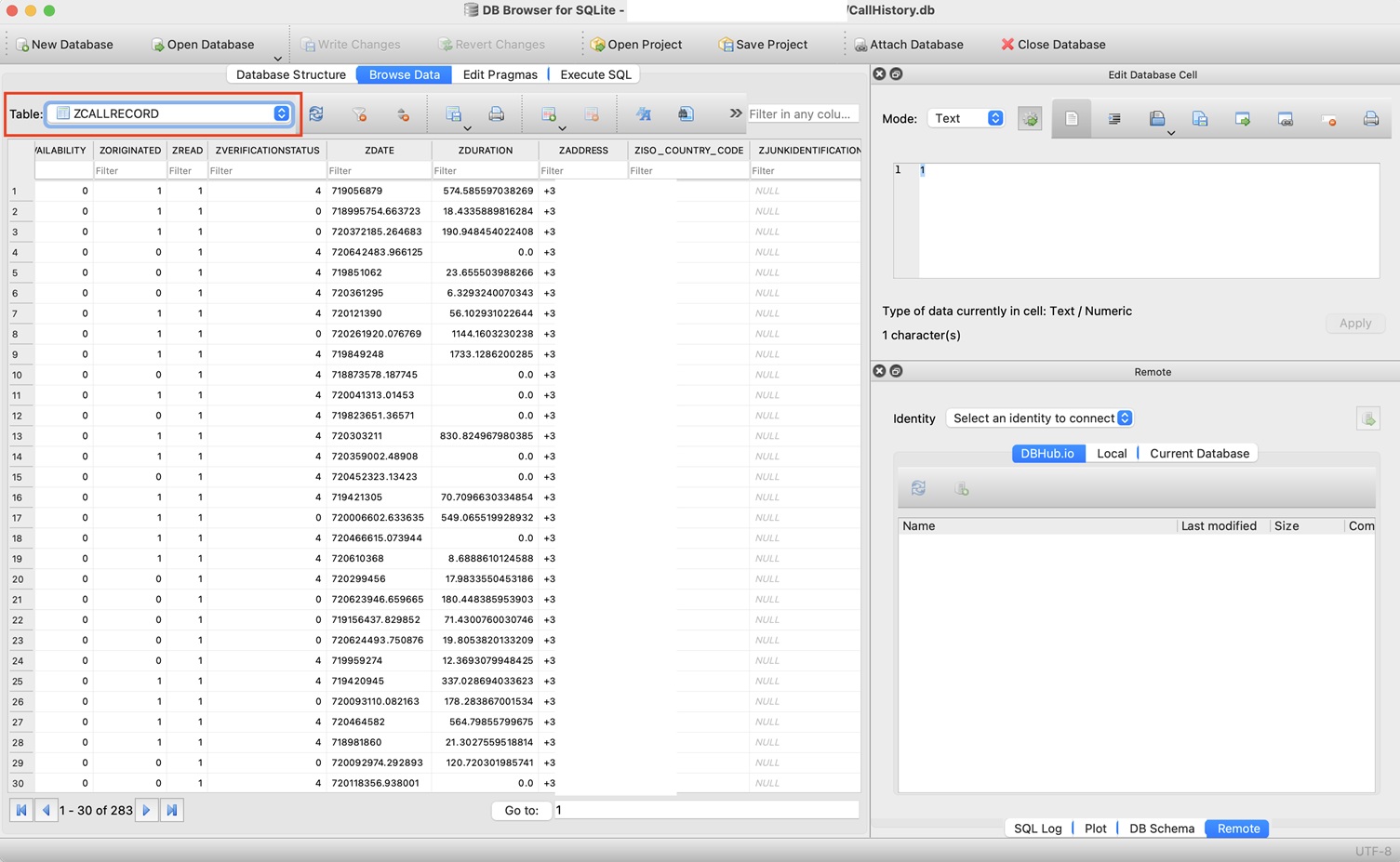Toggle auto-switch mode gear icon

(x=1030, y=119)
